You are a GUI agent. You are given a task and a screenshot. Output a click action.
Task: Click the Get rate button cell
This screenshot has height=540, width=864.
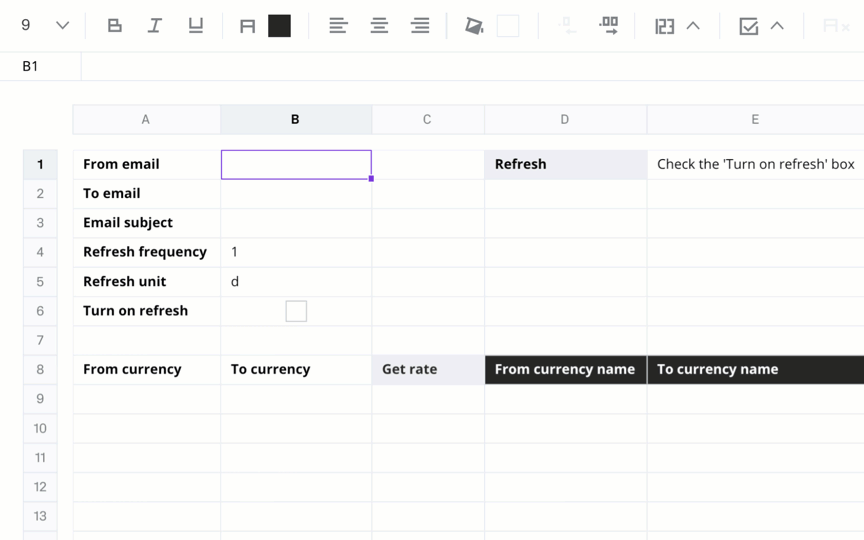click(428, 370)
